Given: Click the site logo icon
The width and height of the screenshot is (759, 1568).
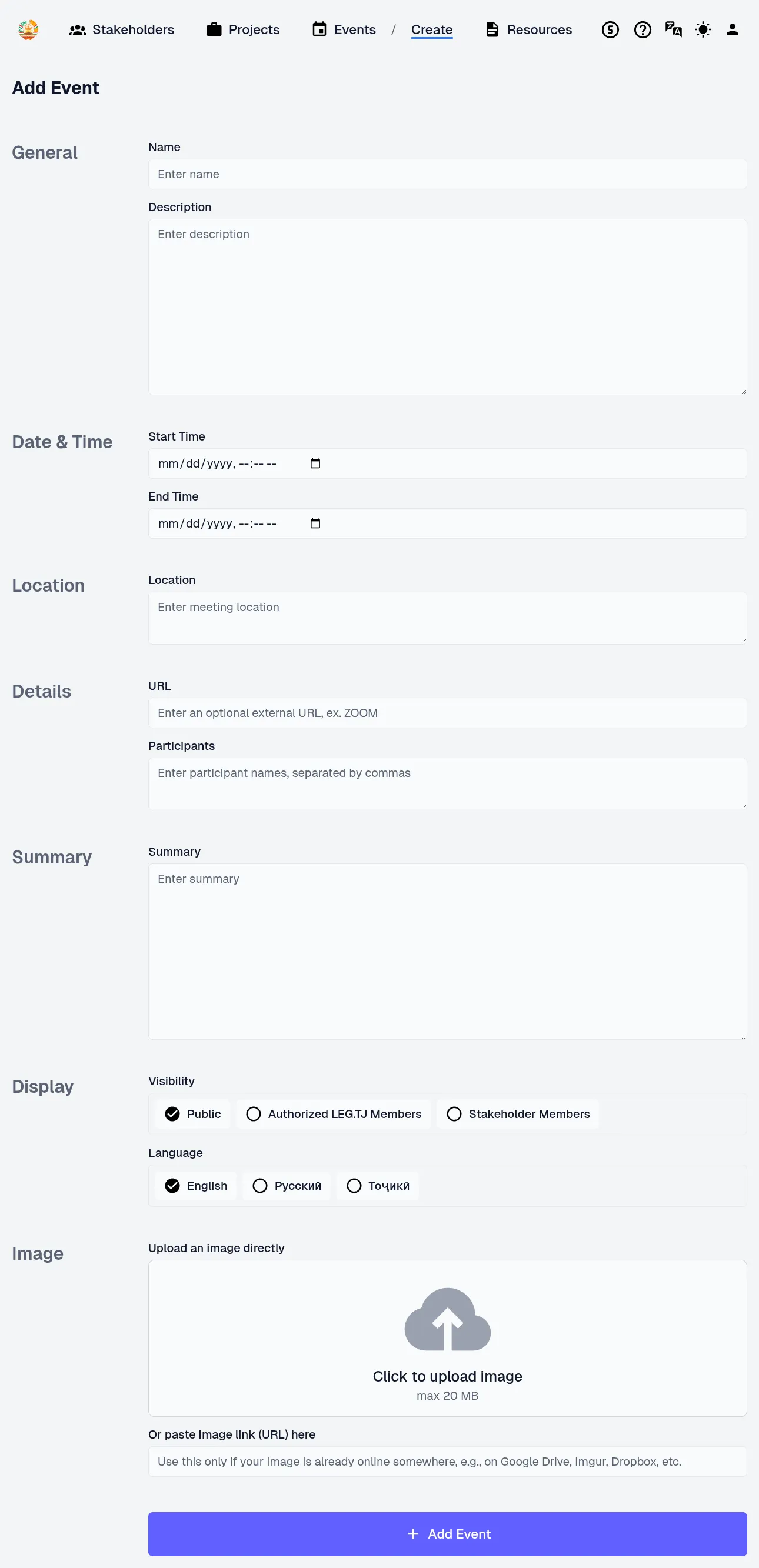Looking at the screenshot, I should tap(28, 29).
